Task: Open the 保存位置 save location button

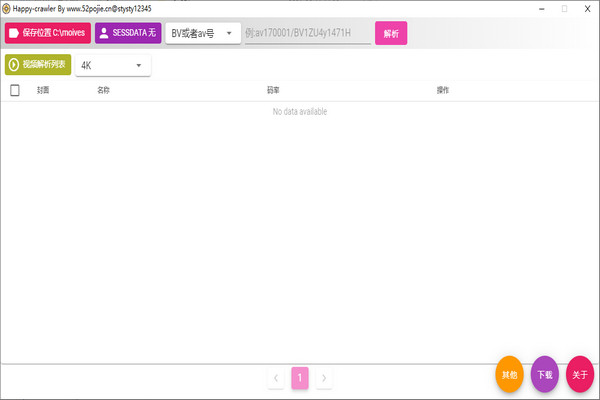Action: (47, 33)
